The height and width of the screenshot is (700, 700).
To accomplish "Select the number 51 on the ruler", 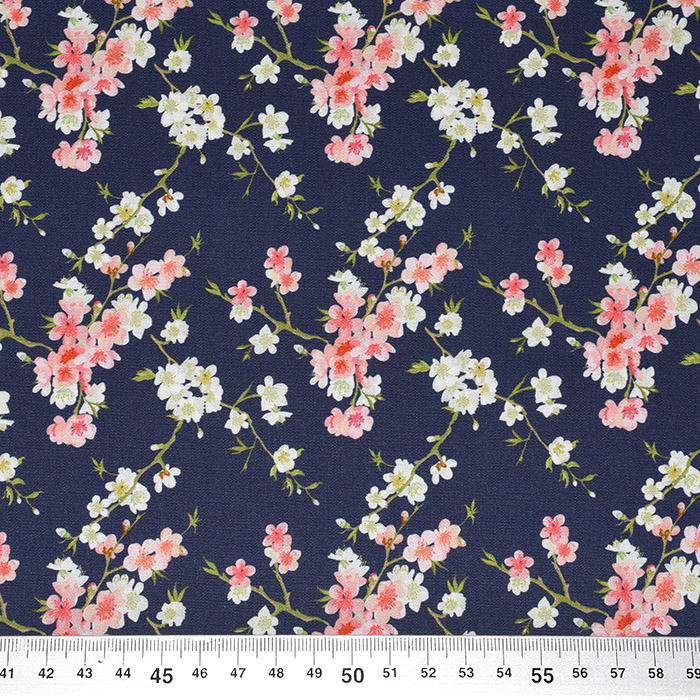I will coord(390,675).
